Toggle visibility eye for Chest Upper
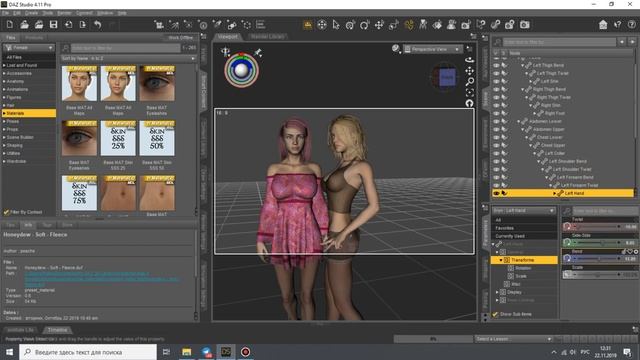 (496, 145)
